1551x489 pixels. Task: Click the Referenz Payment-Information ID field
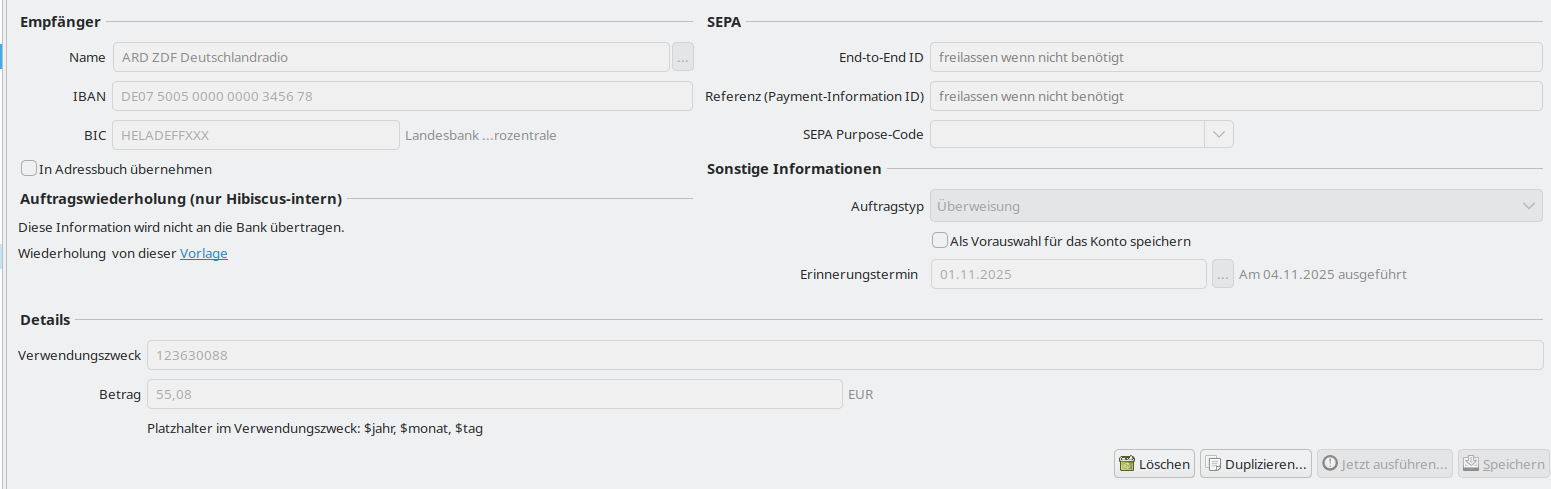coord(1236,97)
